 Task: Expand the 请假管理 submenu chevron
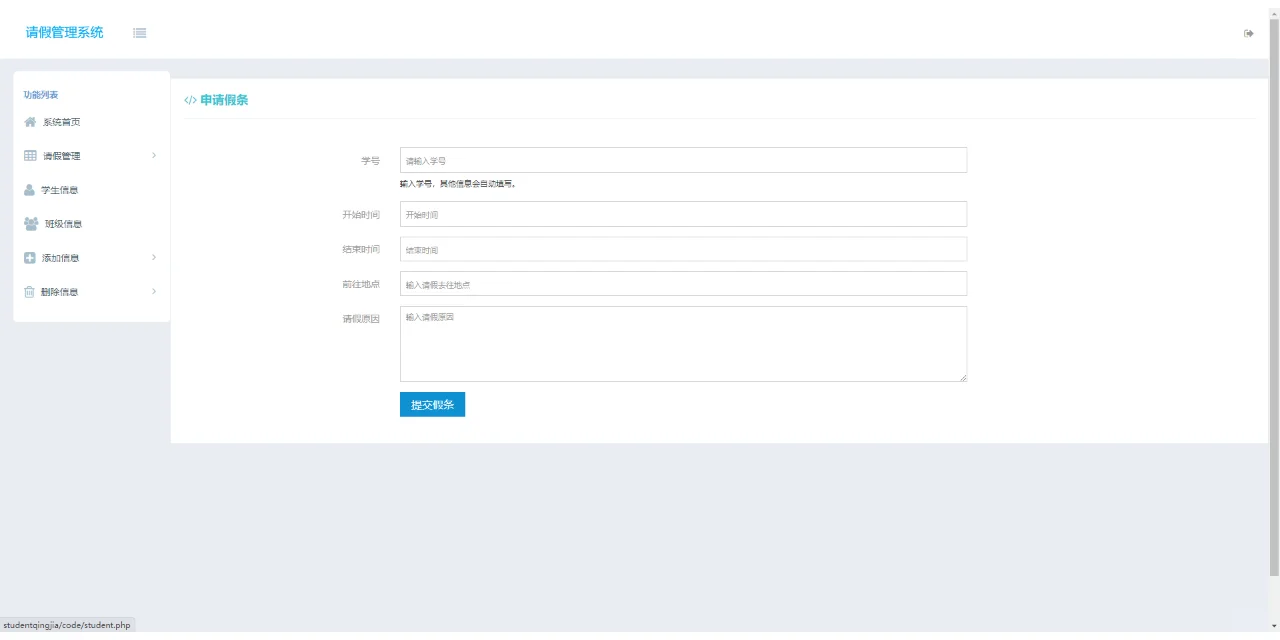click(x=154, y=155)
